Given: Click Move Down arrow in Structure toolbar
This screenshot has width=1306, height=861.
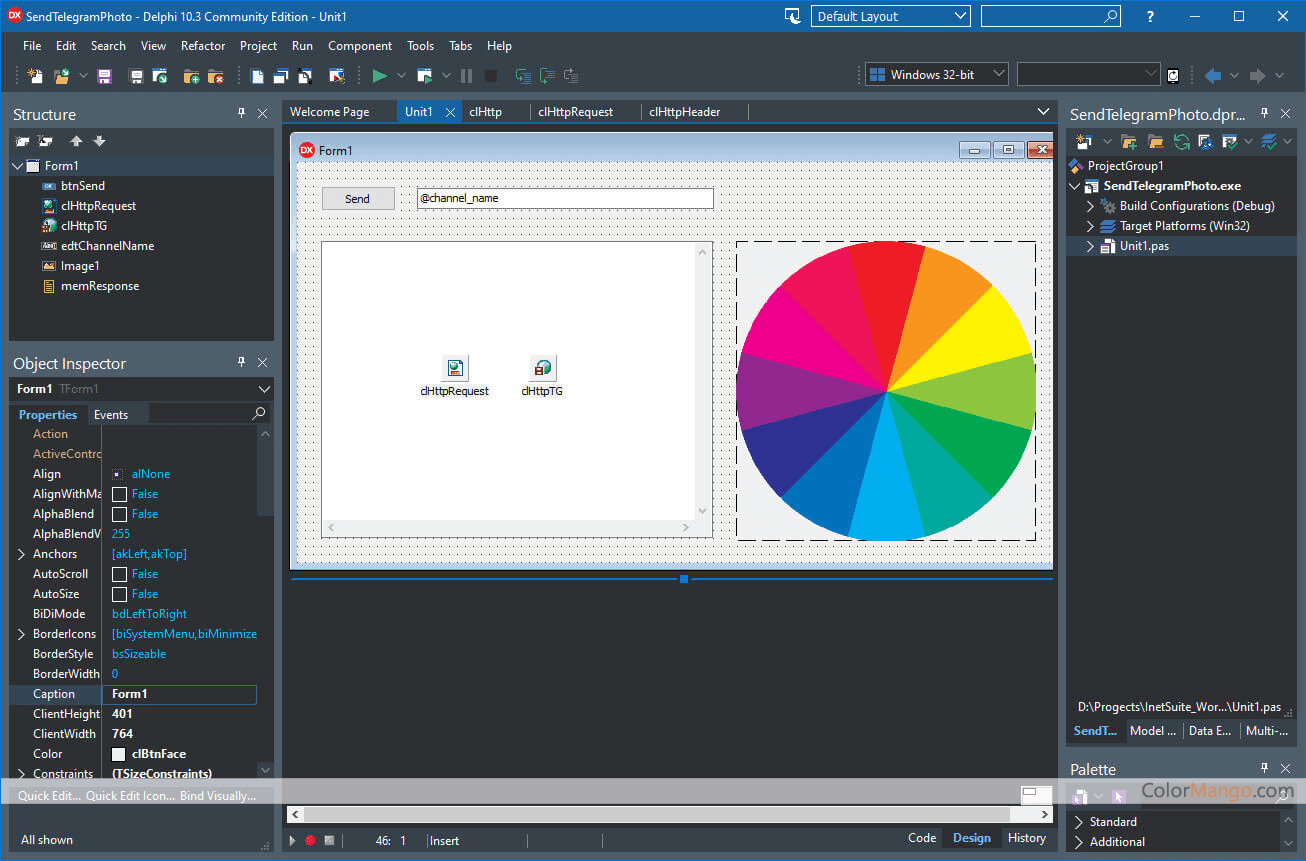Looking at the screenshot, I should [99, 142].
